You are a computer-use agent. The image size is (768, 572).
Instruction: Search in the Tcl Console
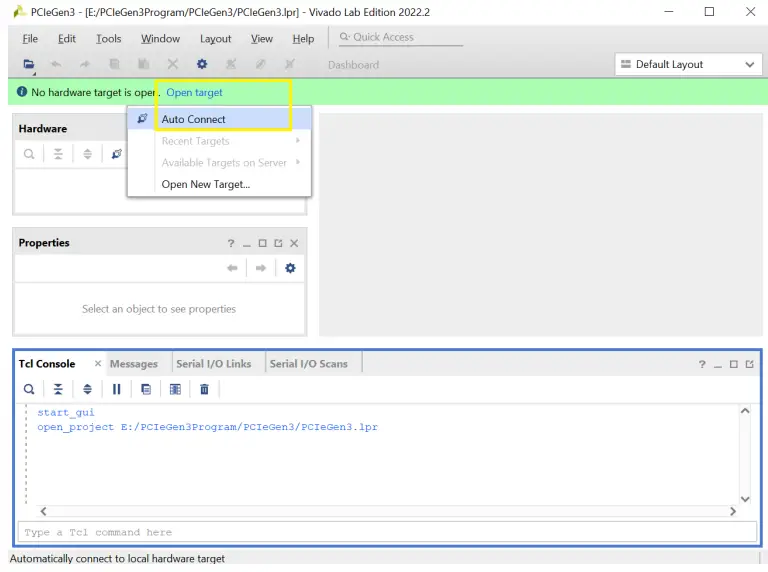(29, 389)
